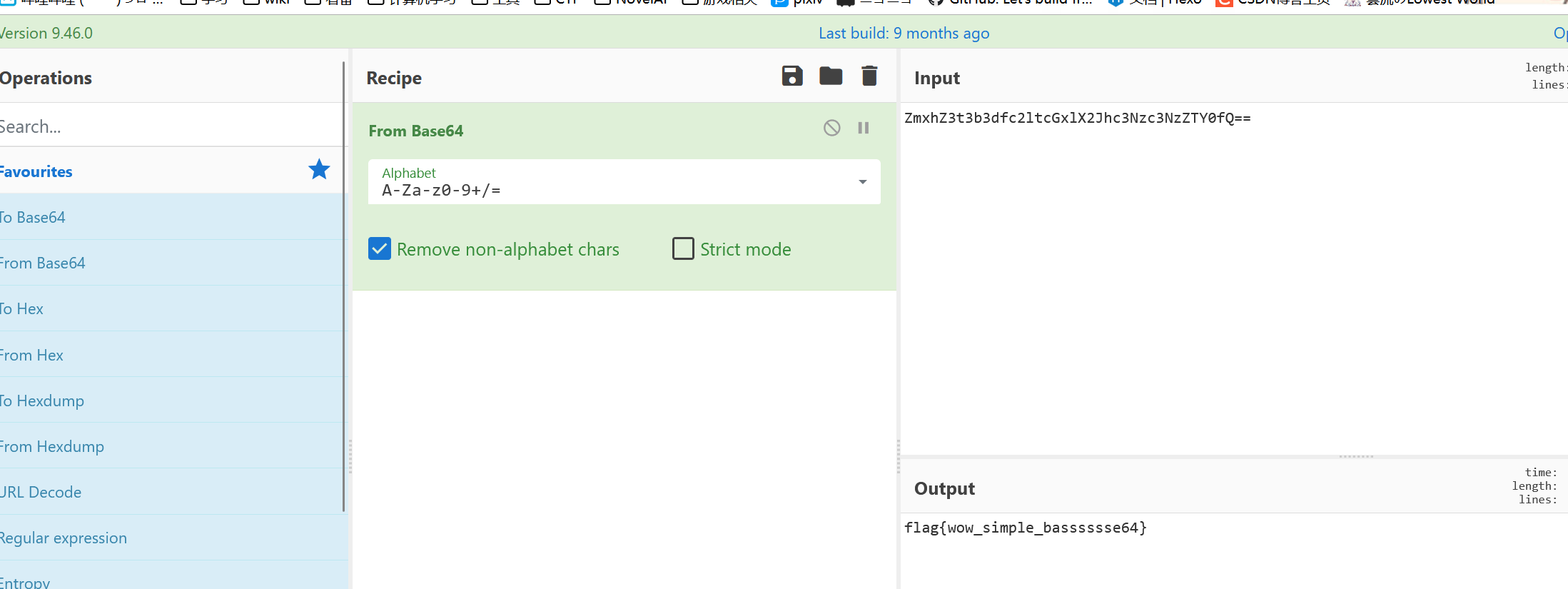
Task: Click the operations Search field
Action: (171, 126)
